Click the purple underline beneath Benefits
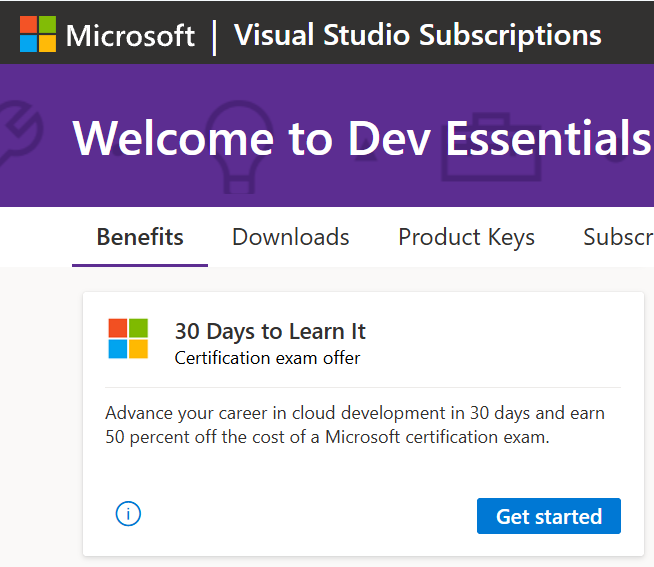654x567 pixels. point(140,265)
